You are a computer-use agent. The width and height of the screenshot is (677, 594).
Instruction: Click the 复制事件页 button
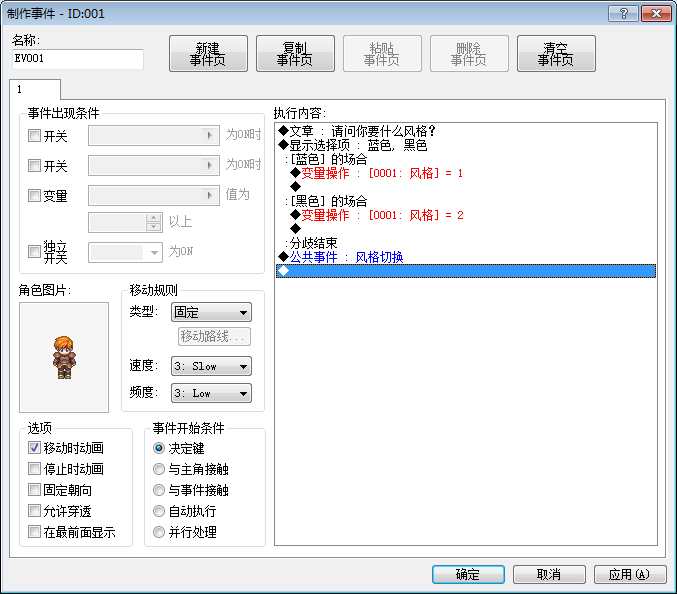click(x=295, y=54)
